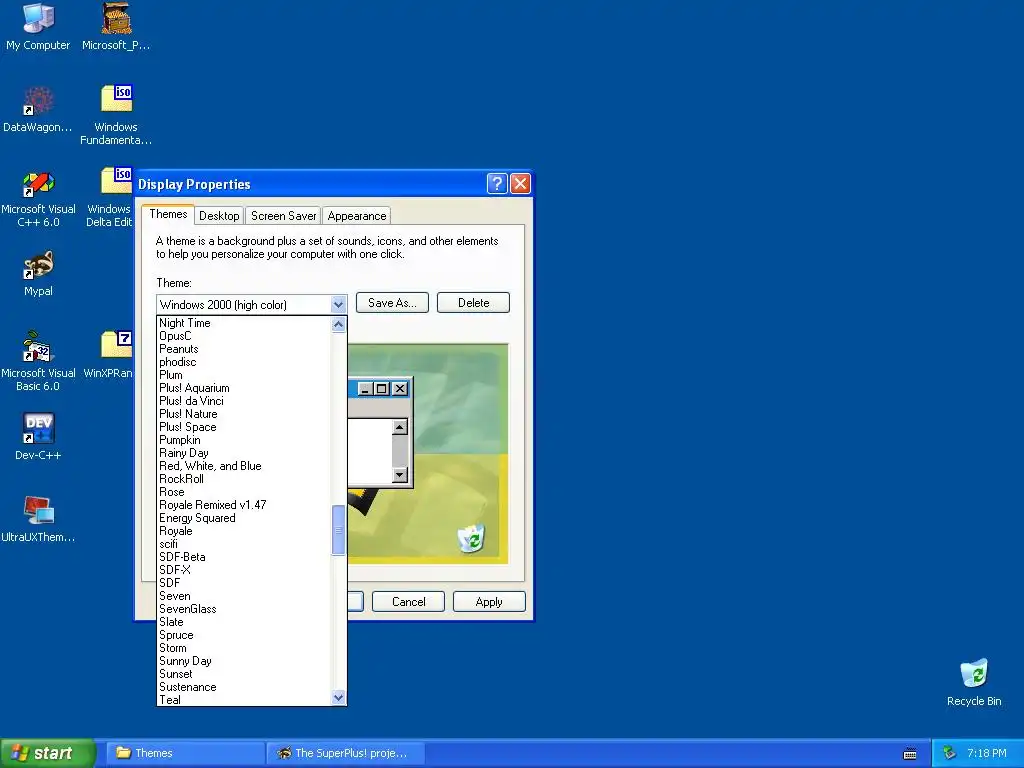The image size is (1024, 768).
Task: Choose the Plus! Nature theme
Action: coord(245,414)
